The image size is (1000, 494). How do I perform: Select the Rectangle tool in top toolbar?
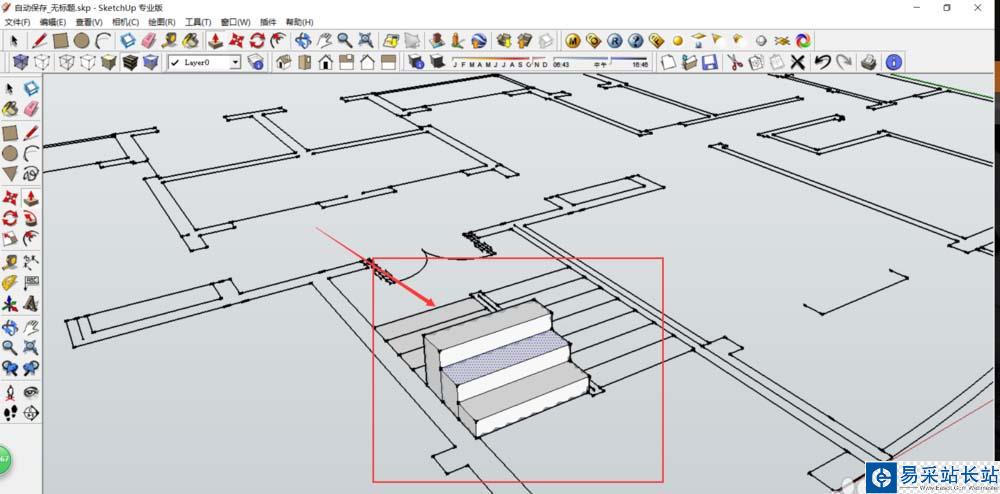(x=61, y=41)
